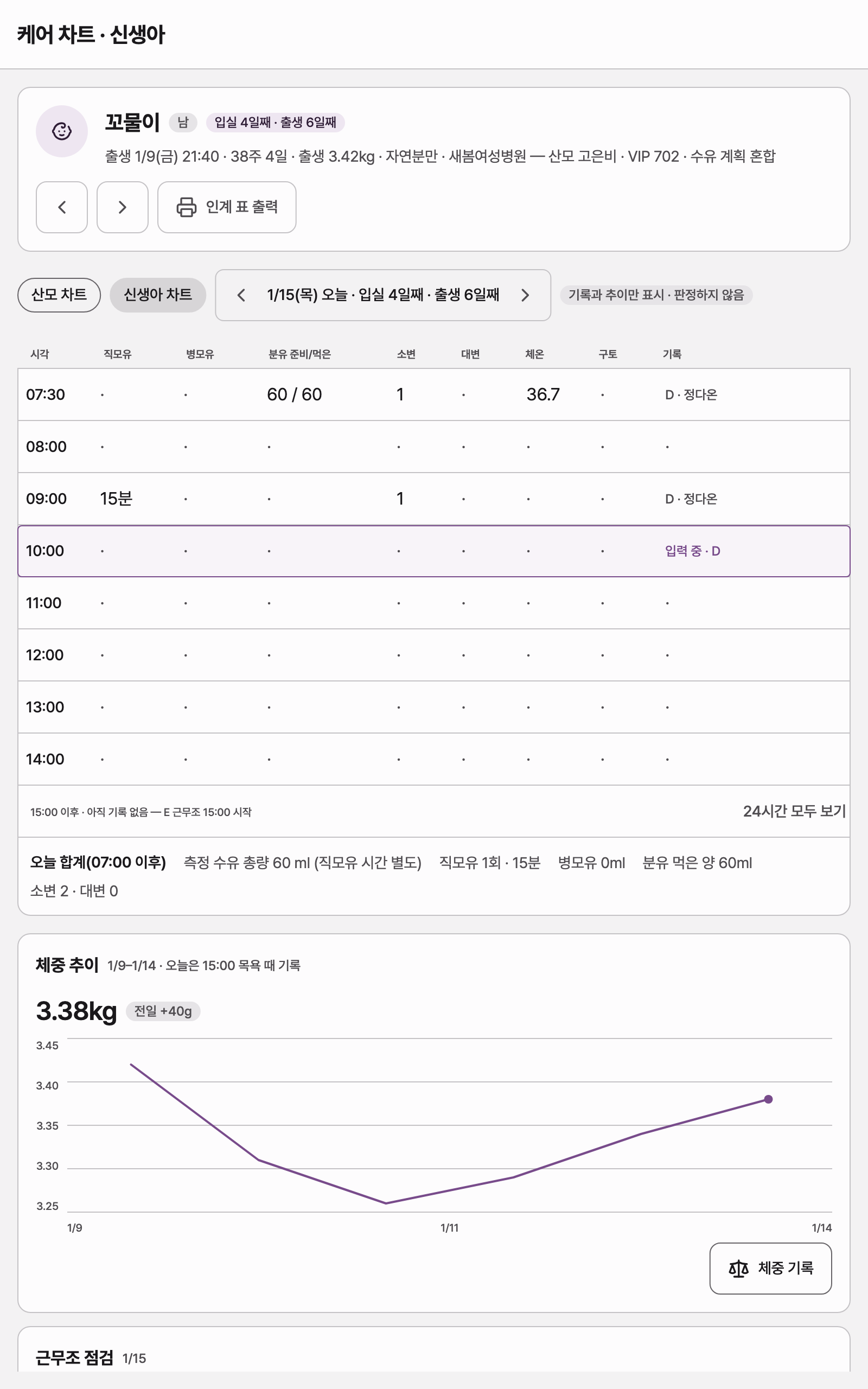Image resolution: width=868 pixels, height=1389 pixels.
Task: Switch to 산모 차트 tab
Action: coord(59,295)
